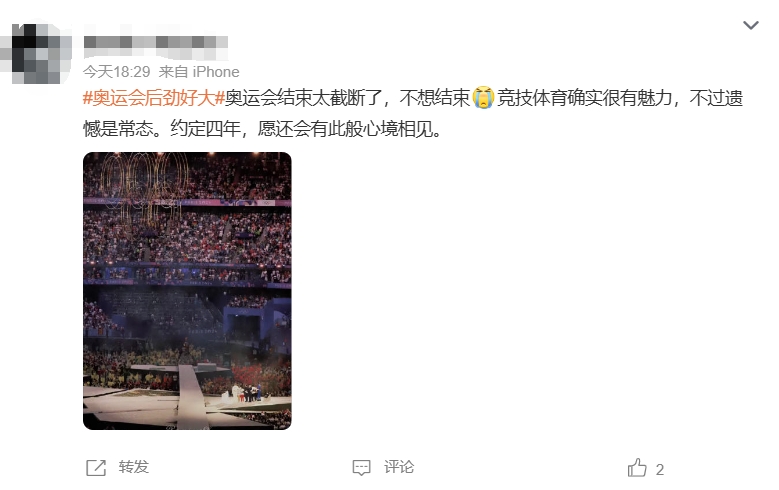This screenshot has width=779, height=490.
Task: Click the repost share arrow icon
Action: [x=96, y=468]
